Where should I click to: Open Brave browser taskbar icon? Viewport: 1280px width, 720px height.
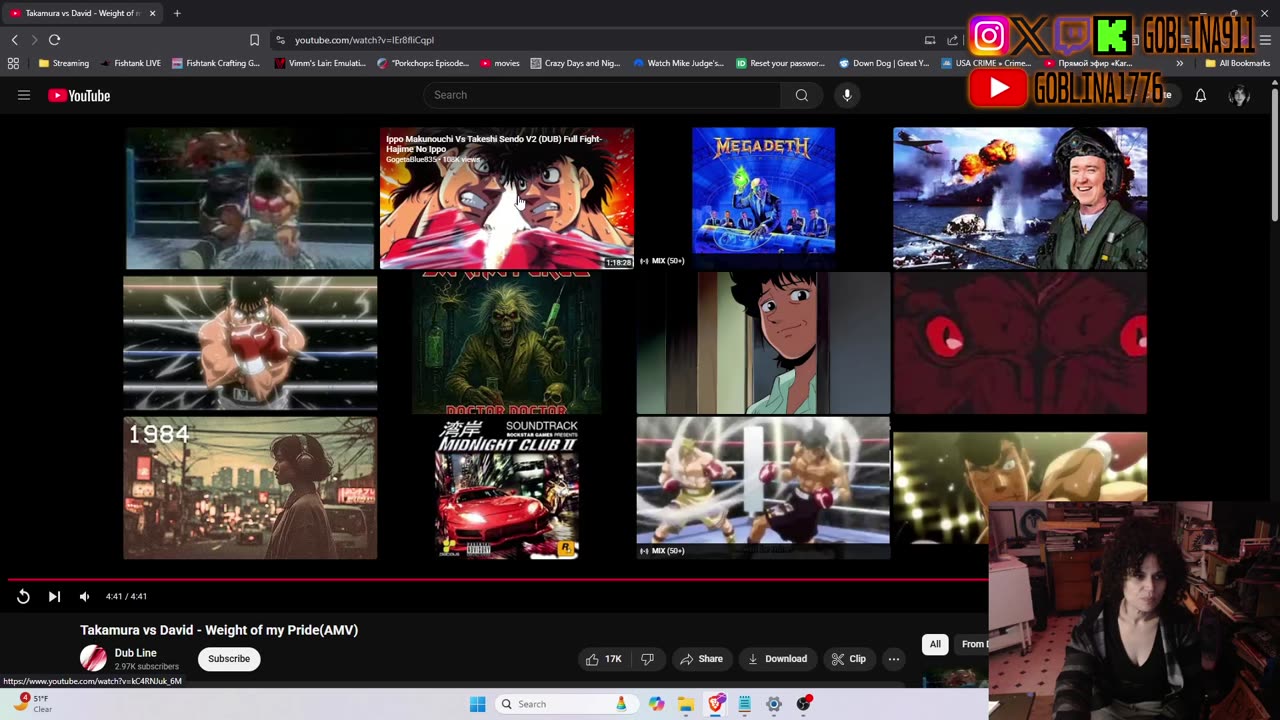pyautogui.click(x=716, y=704)
